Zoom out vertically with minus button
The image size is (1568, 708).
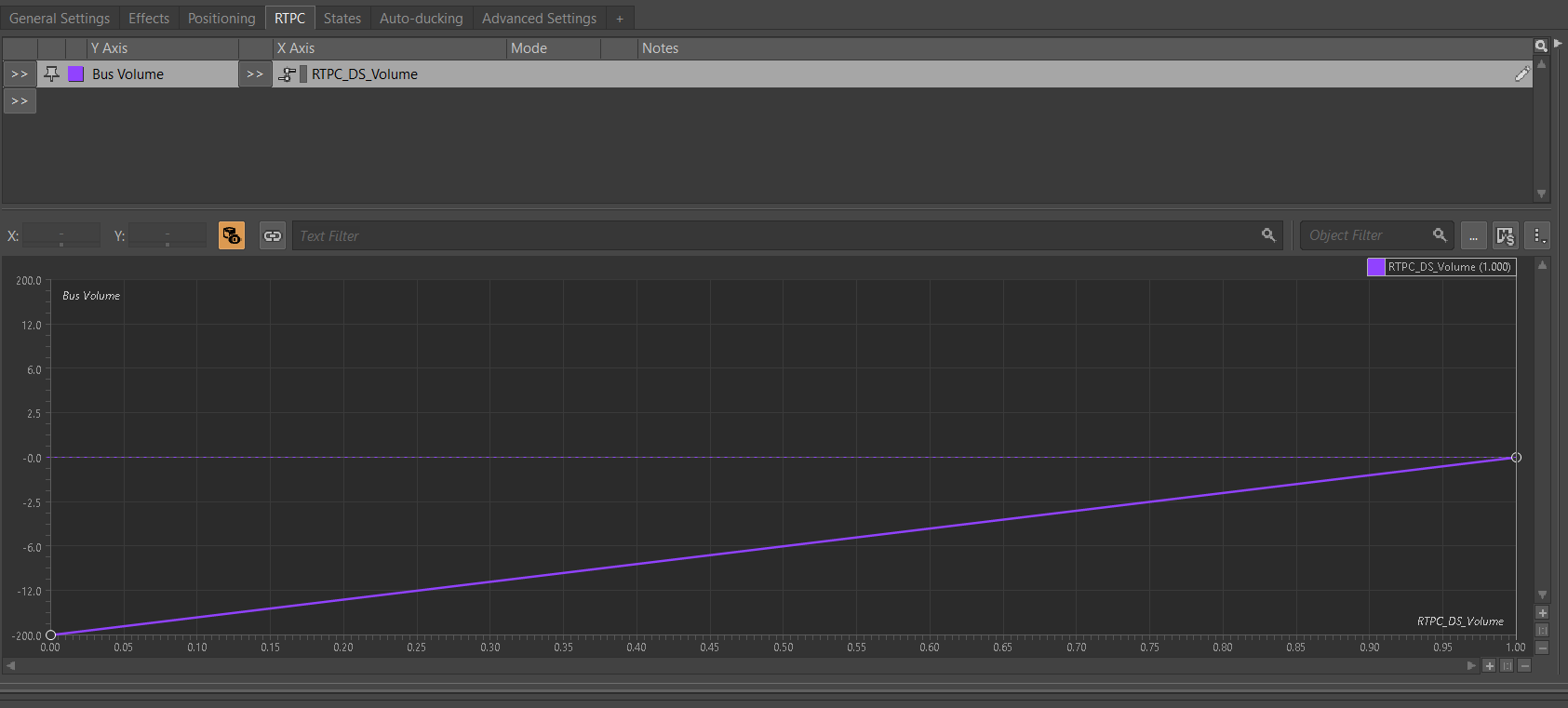[1542, 648]
